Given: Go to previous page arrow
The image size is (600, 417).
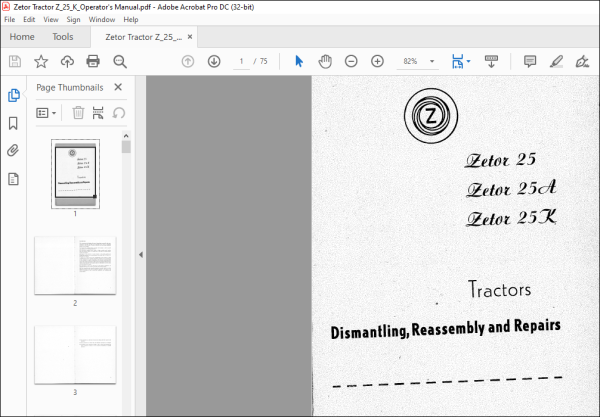Looking at the screenshot, I should [x=188, y=61].
